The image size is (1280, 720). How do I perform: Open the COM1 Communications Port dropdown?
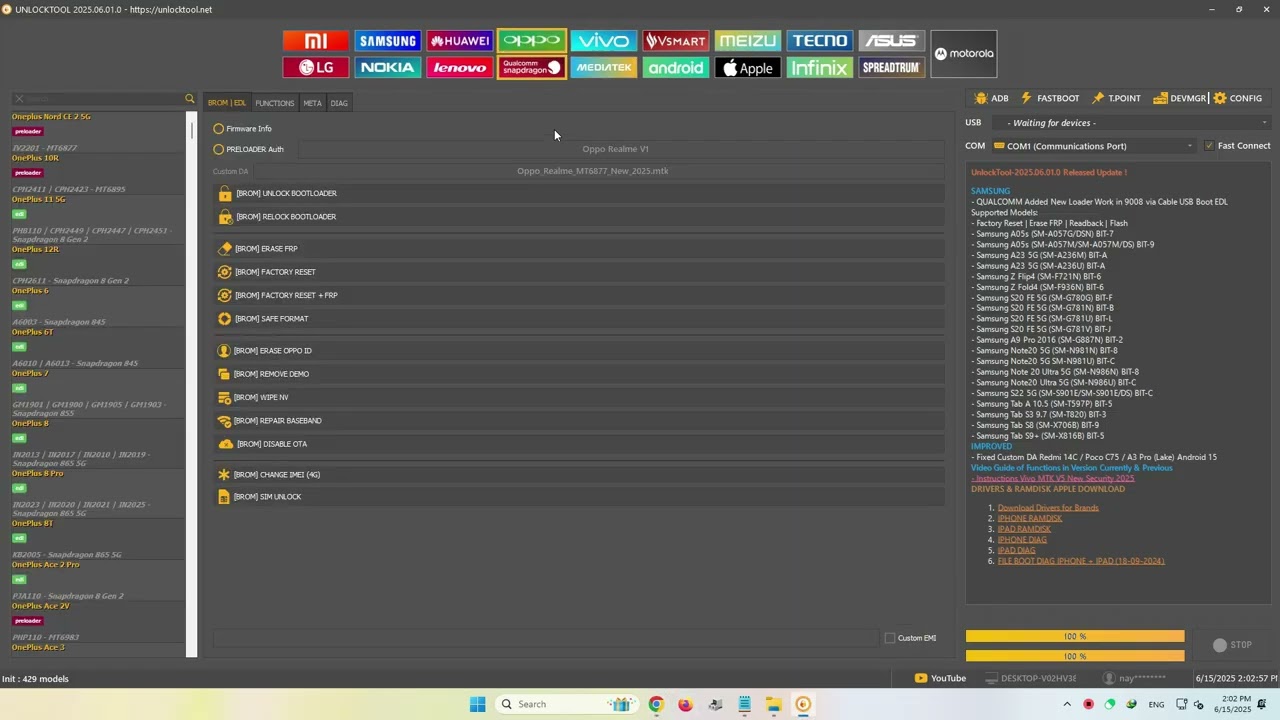click(1095, 146)
